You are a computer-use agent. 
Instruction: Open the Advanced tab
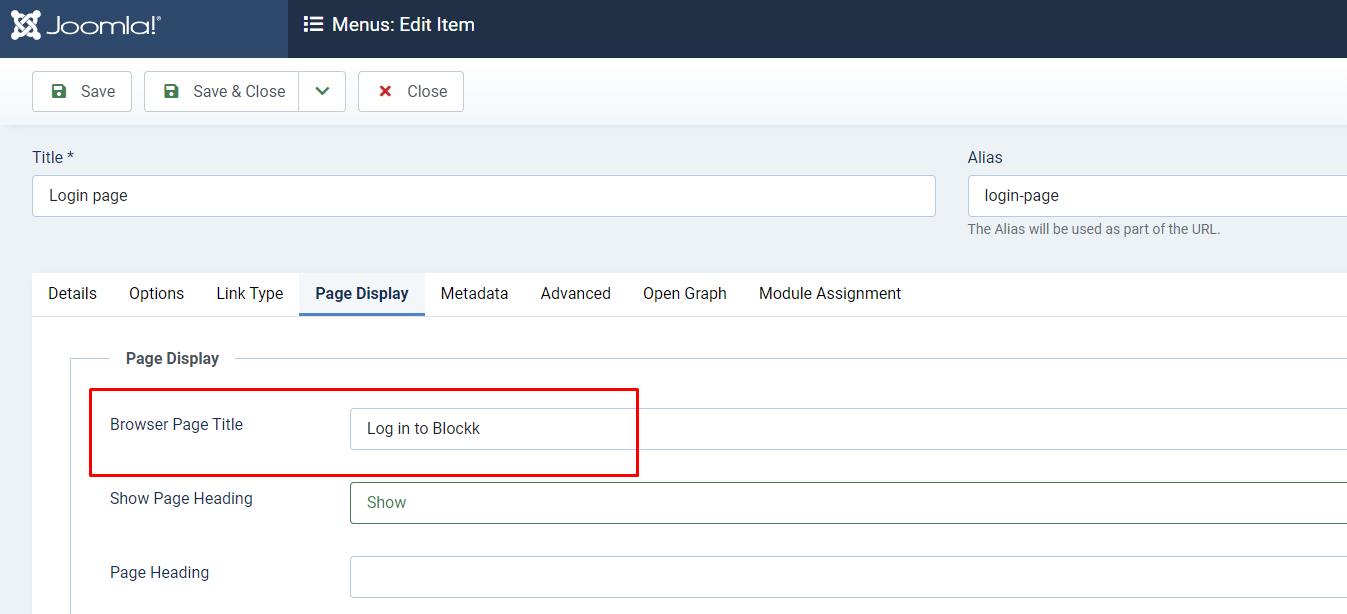coord(575,294)
